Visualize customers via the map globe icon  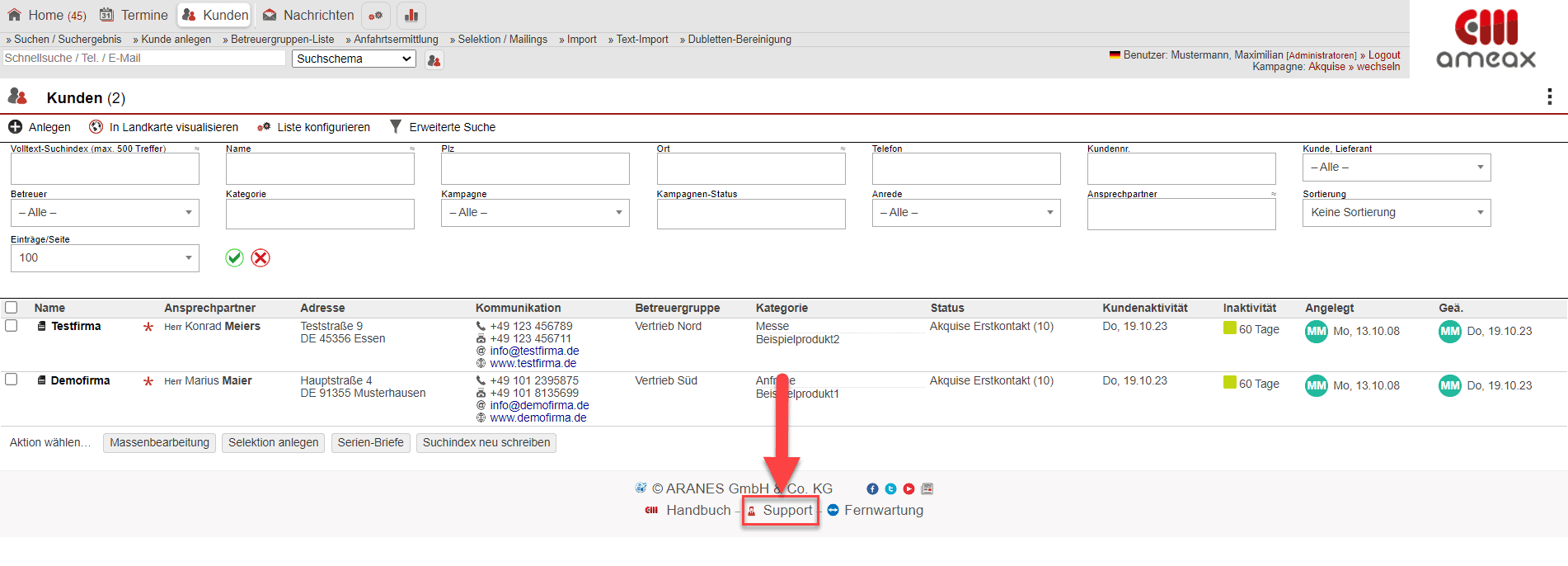point(96,127)
